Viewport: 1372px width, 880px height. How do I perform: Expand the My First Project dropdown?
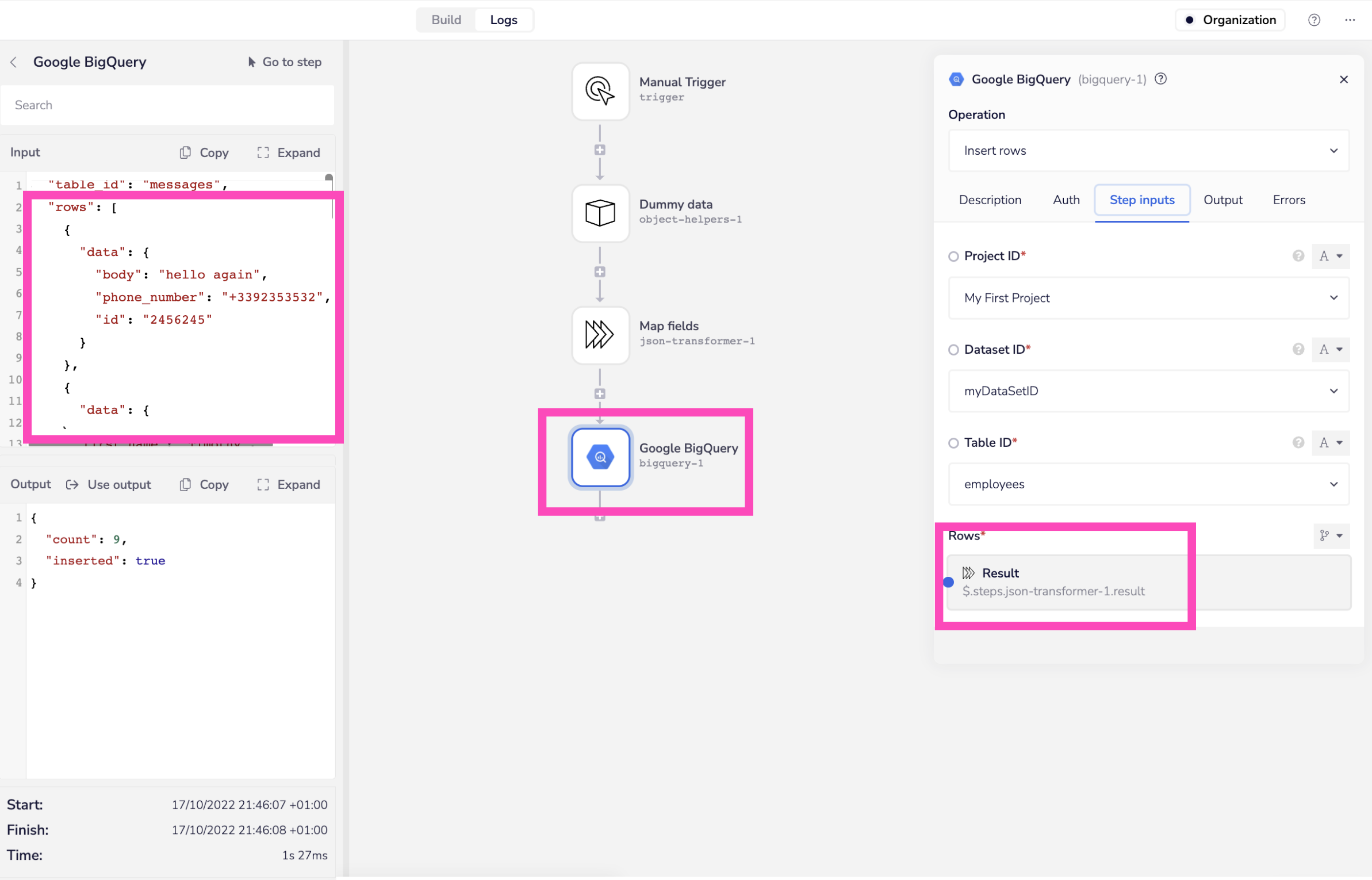click(x=1148, y=298)
